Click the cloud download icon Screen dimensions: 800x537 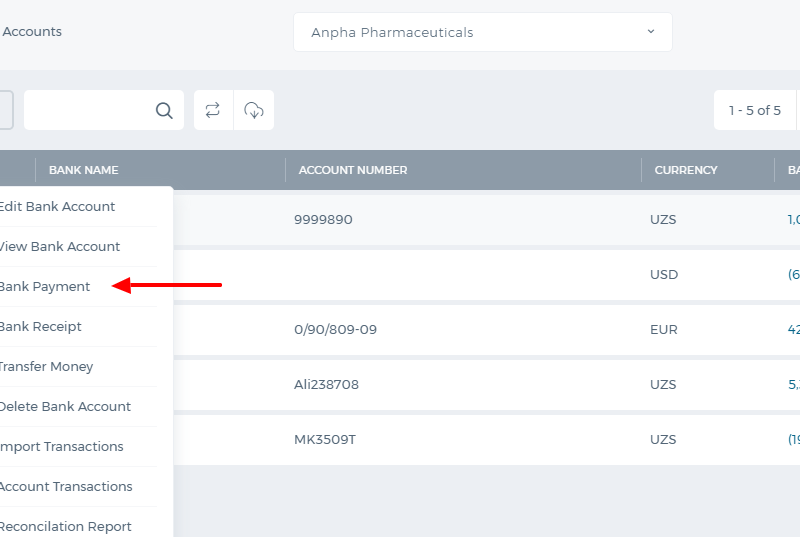(x=254, y=110)
